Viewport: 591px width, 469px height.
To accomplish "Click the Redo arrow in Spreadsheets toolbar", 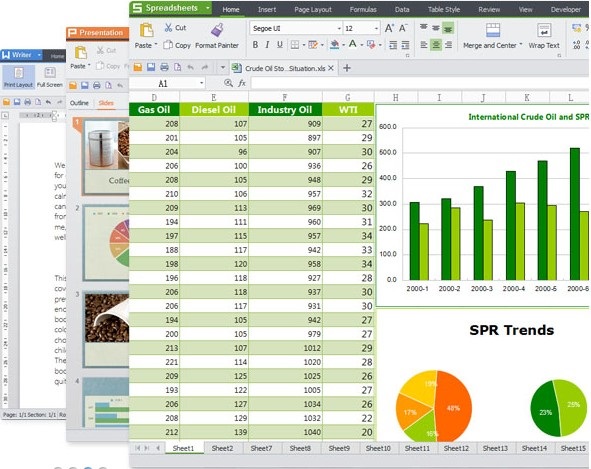I will 205,67.
